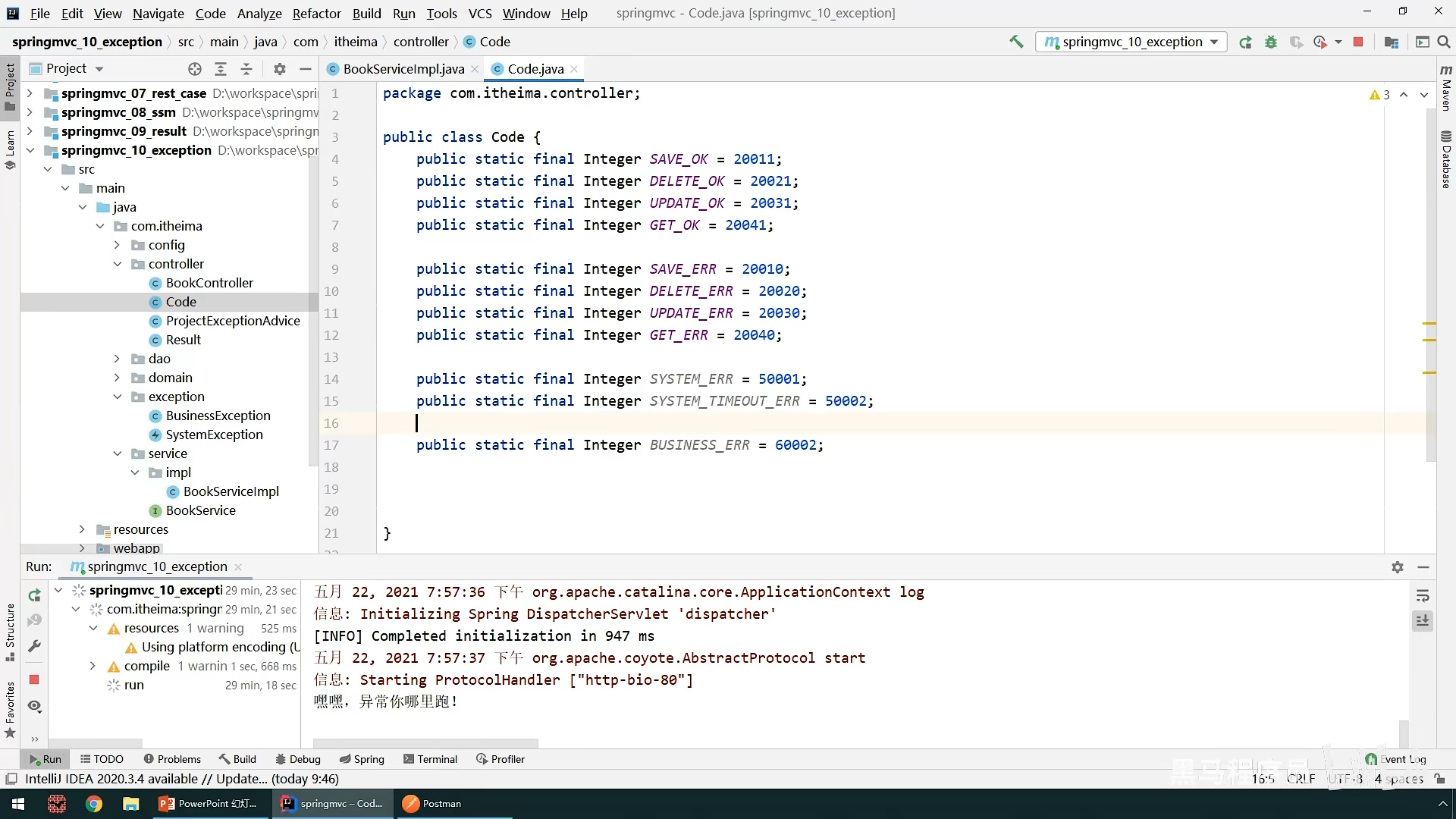Click the IntelliJ IDEA update available notification
1456x819 pixels.
tap(182, 779)
